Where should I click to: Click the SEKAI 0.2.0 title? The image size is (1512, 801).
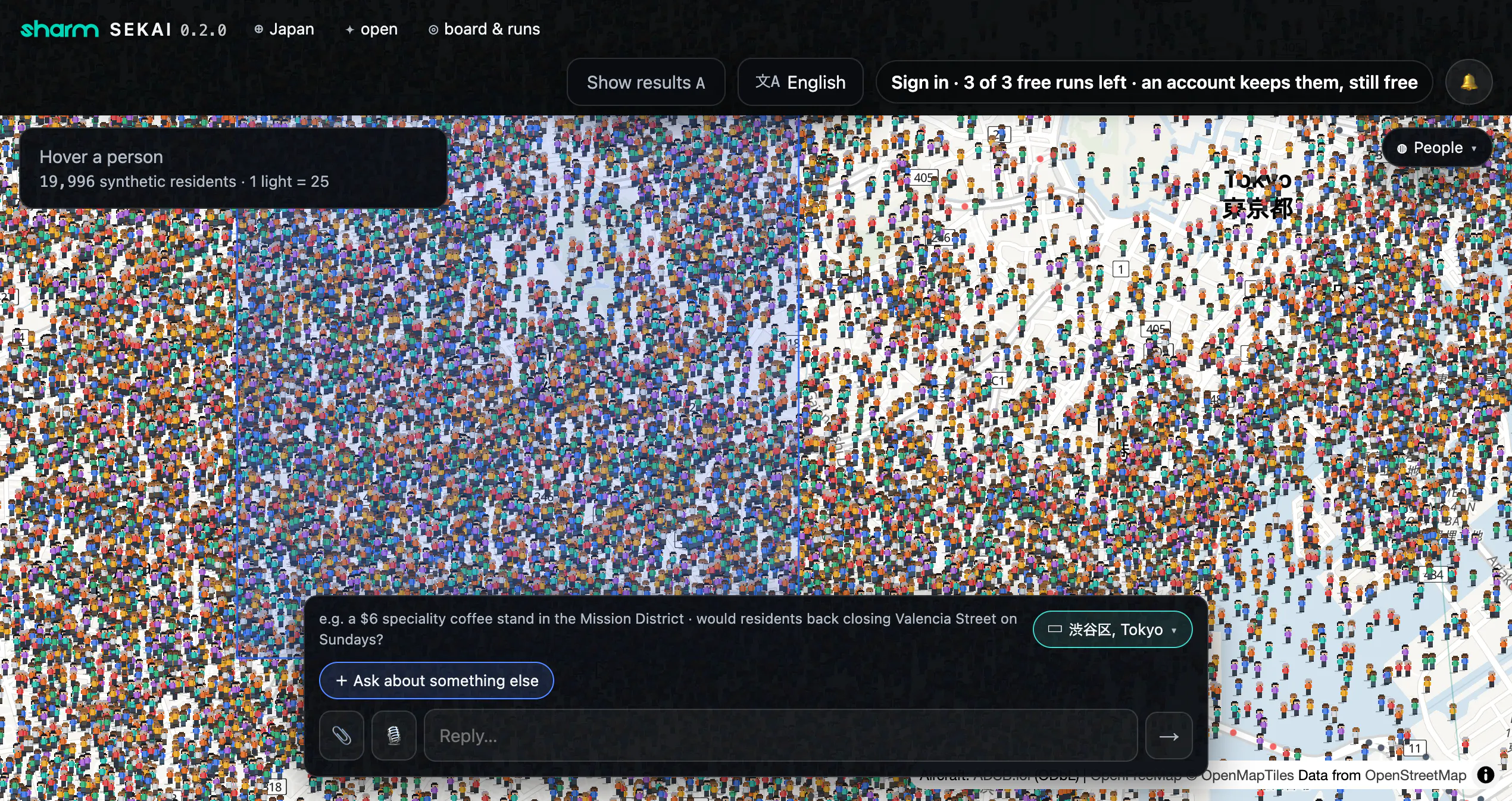(x=168, y=29)
